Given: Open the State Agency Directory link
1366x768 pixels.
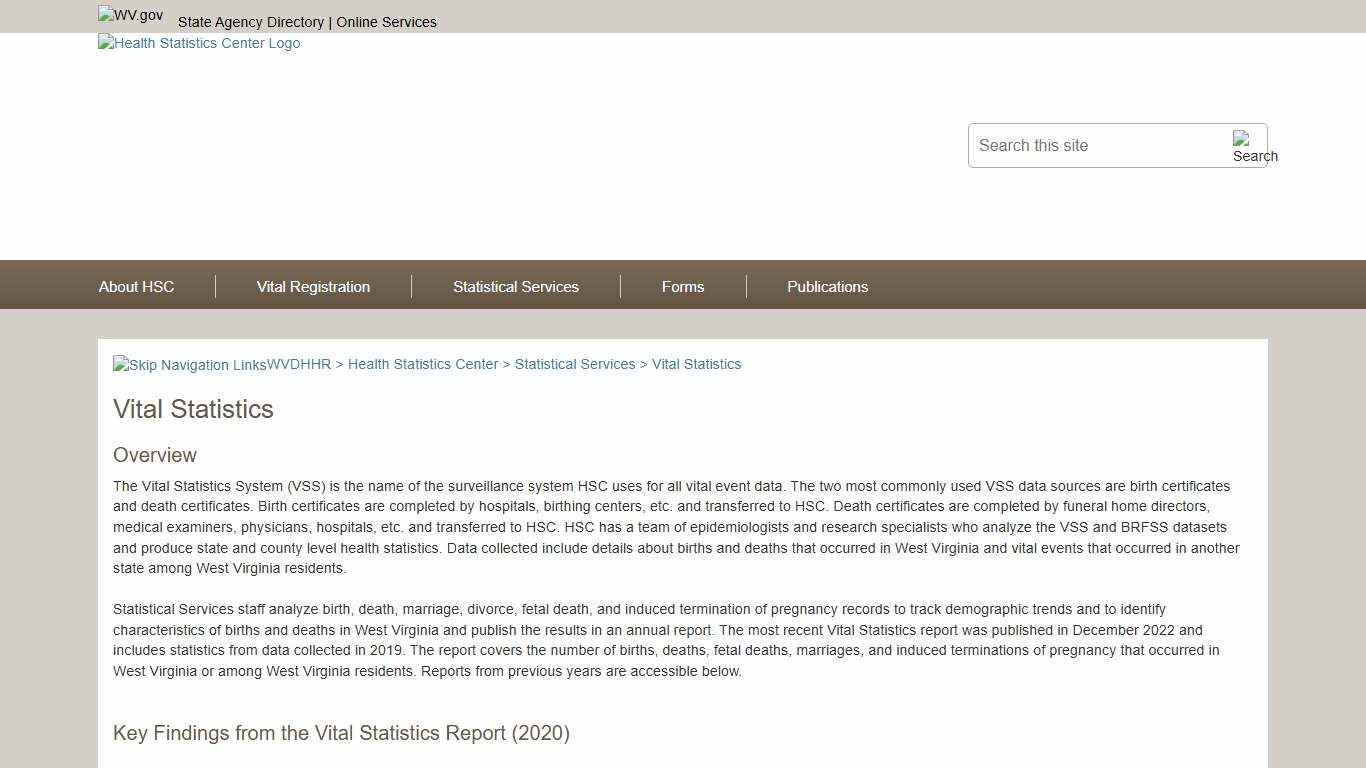Looking at the screenshot, I should point(251,22).
